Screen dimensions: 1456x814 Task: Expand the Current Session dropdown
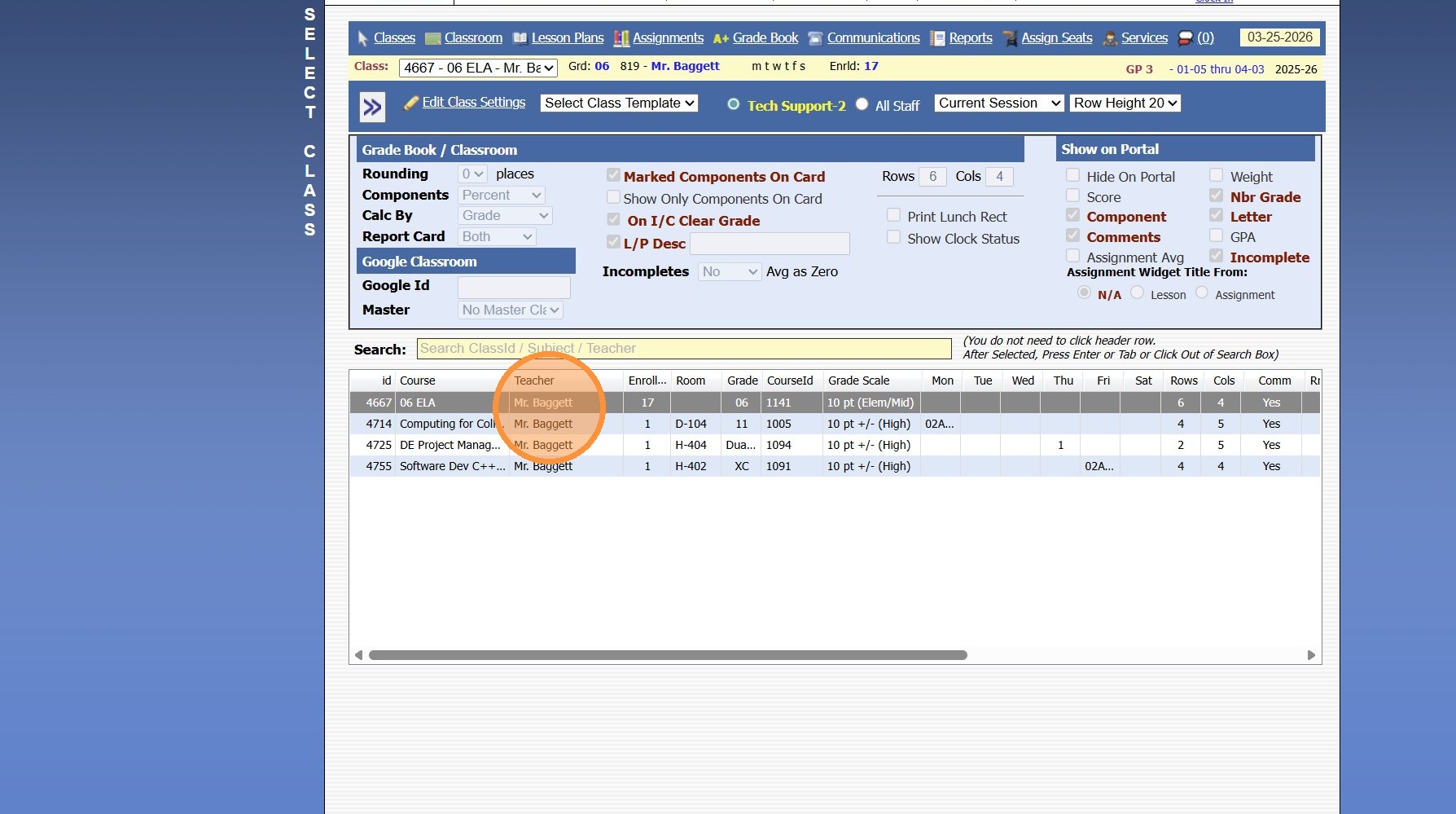(998, 103)
